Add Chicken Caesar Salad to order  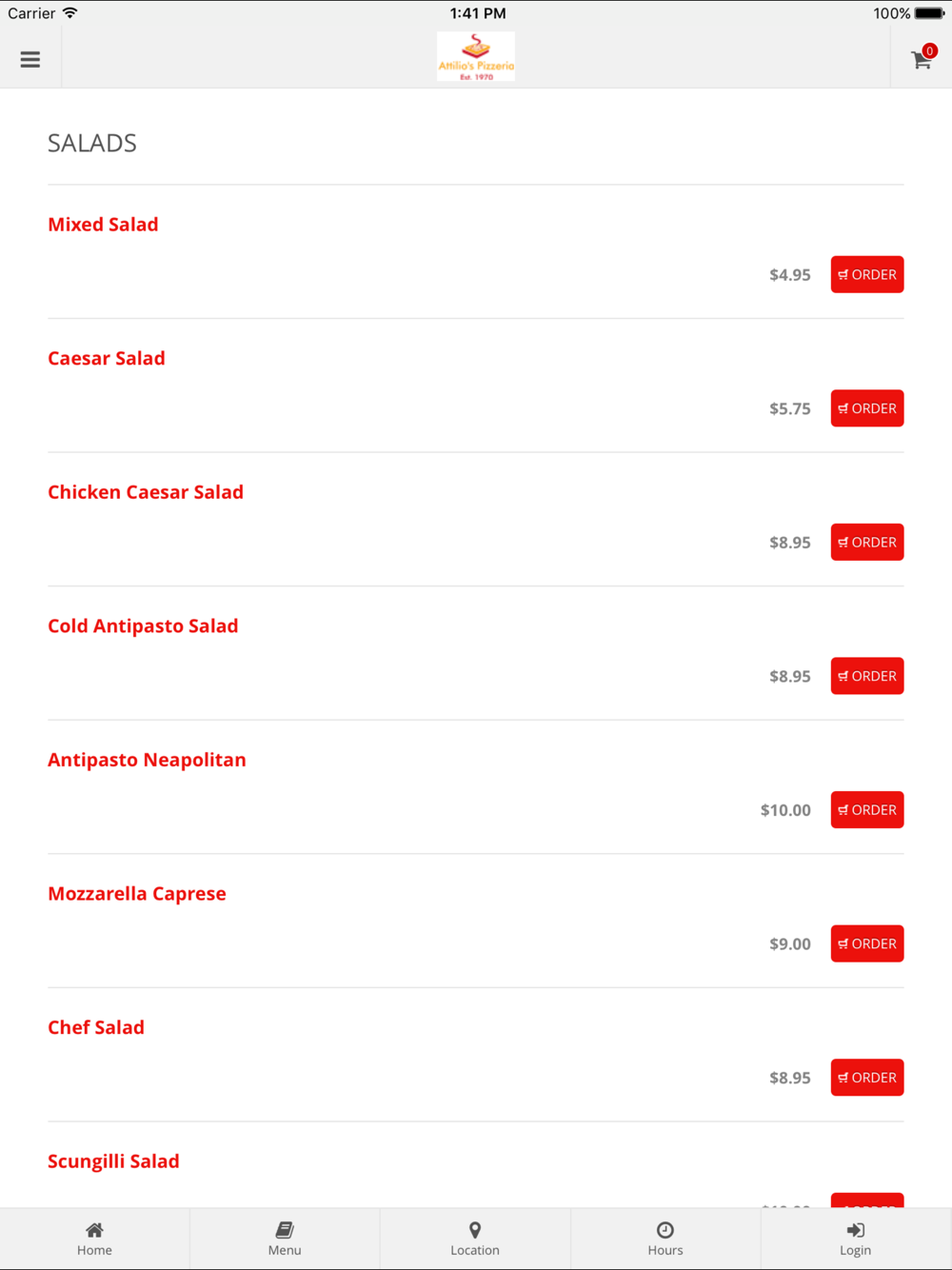coord(866,542)
